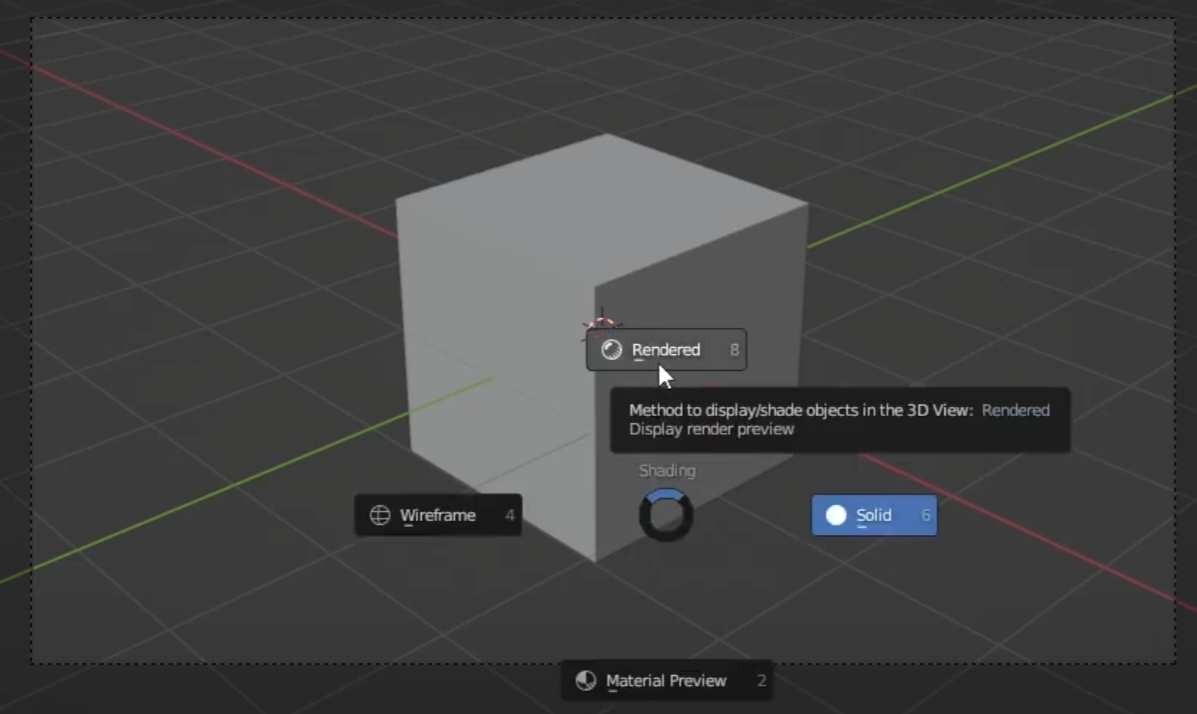Select Rendered shading in pie menu
This screenshot has height=714, width=1197.
click(x=666, y=350)
